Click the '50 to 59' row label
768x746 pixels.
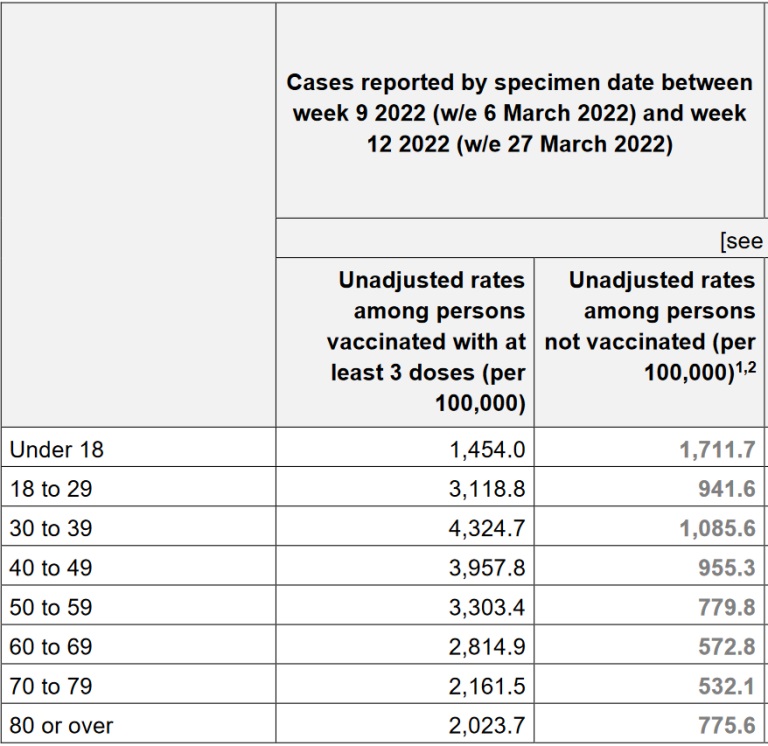50,607
